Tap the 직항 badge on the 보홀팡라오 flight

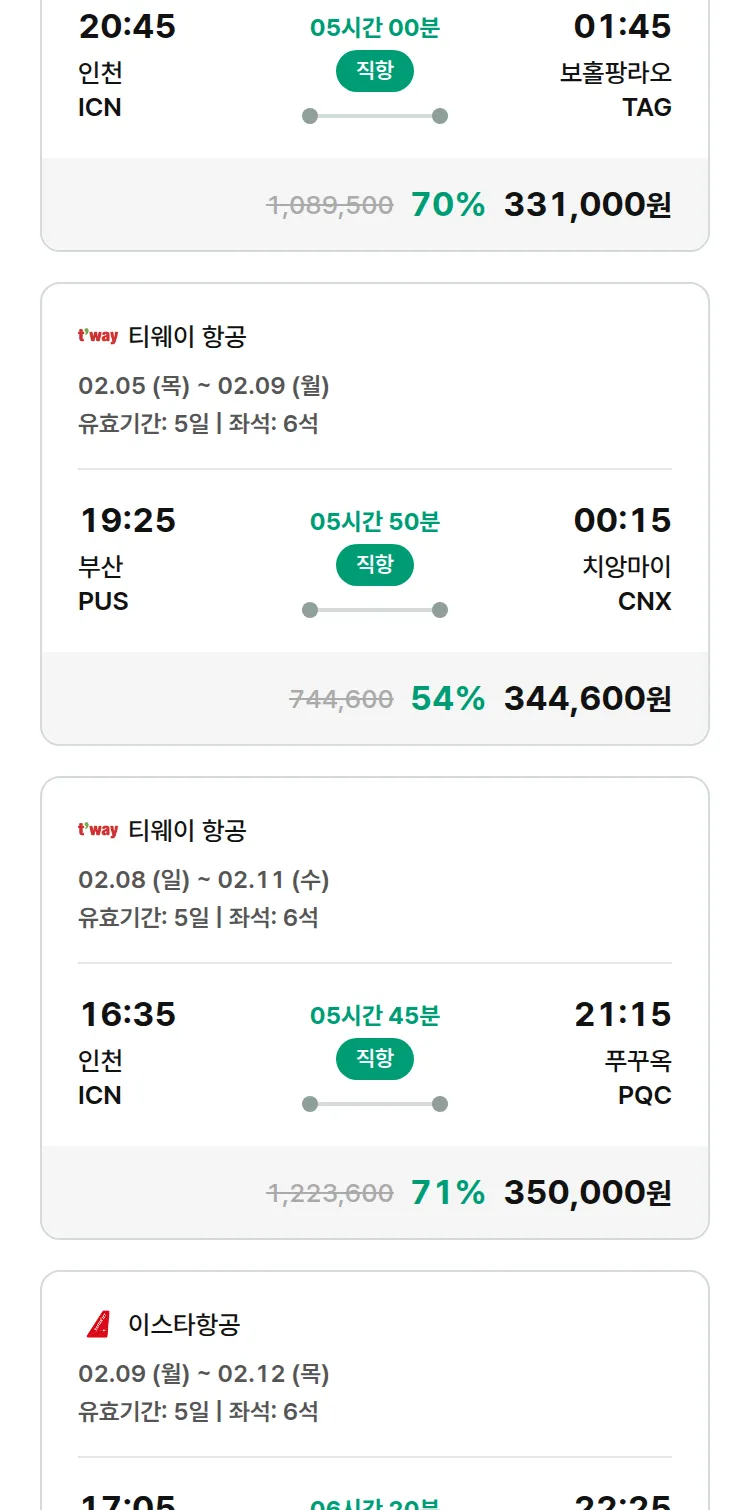pos(374,71)
